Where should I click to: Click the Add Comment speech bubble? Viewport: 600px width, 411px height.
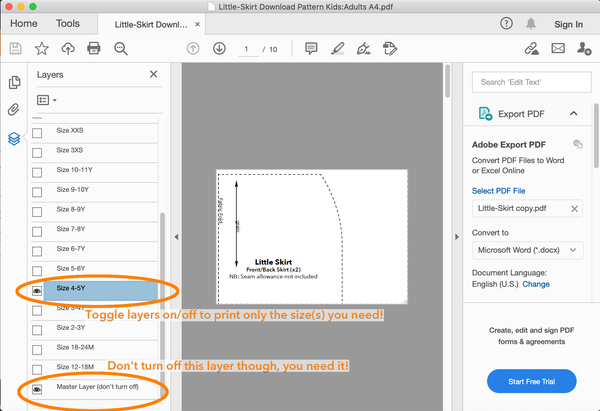pos(311,48)
